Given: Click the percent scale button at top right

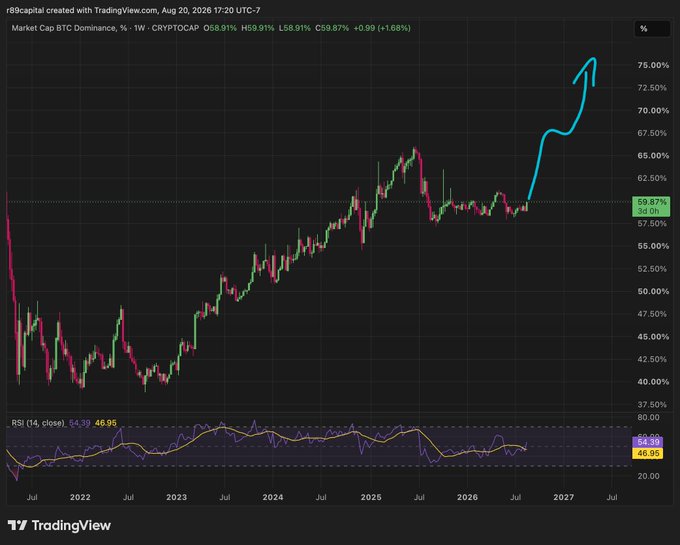Looking at the screenshot, I should click(x=652, y=29).
